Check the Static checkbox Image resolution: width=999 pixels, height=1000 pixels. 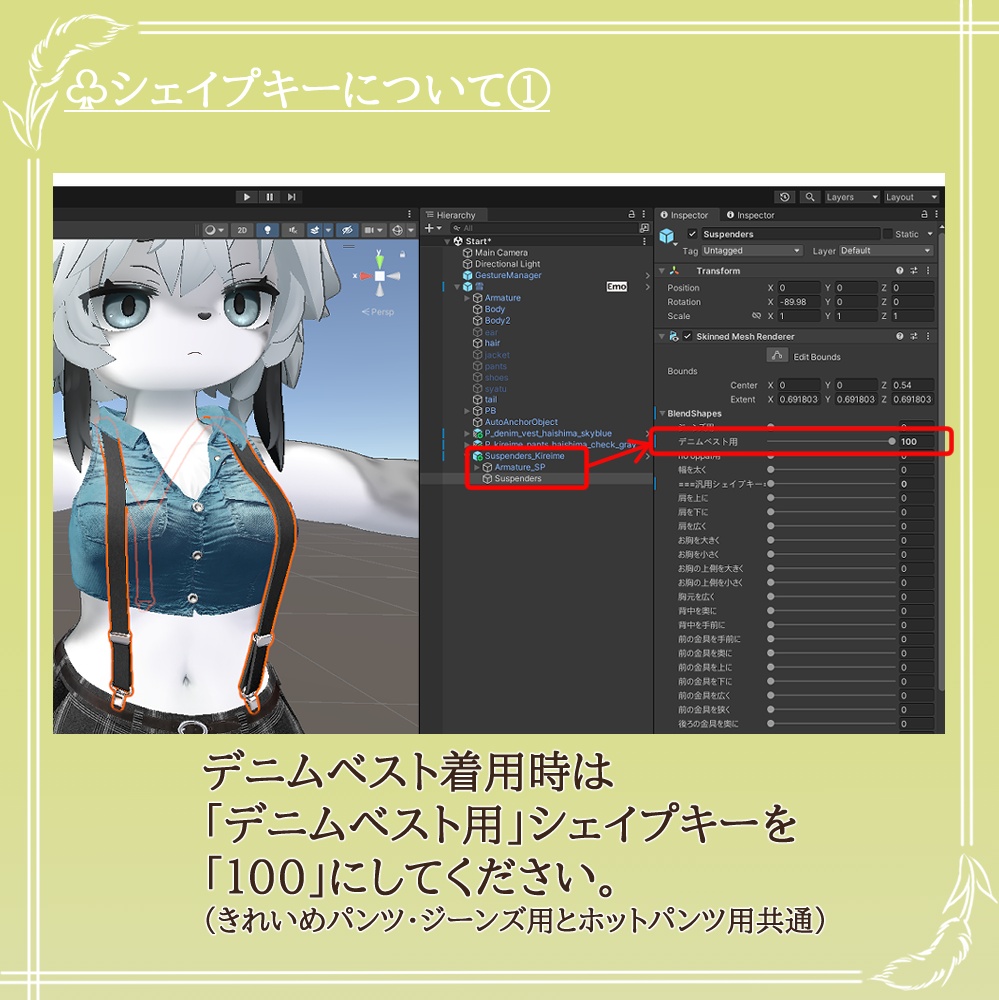(887, 234)
